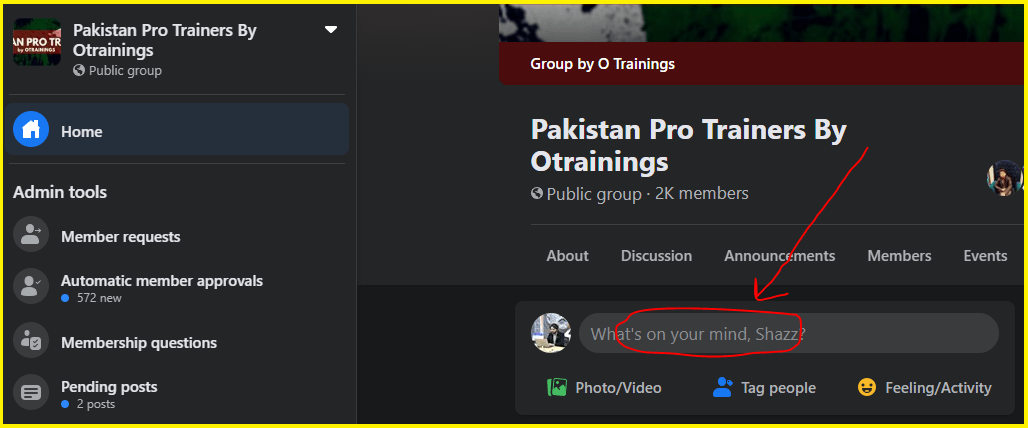Viewport: 1028px width, 428px height.
Task: Click the Membership questions icon
Action: 31,340
